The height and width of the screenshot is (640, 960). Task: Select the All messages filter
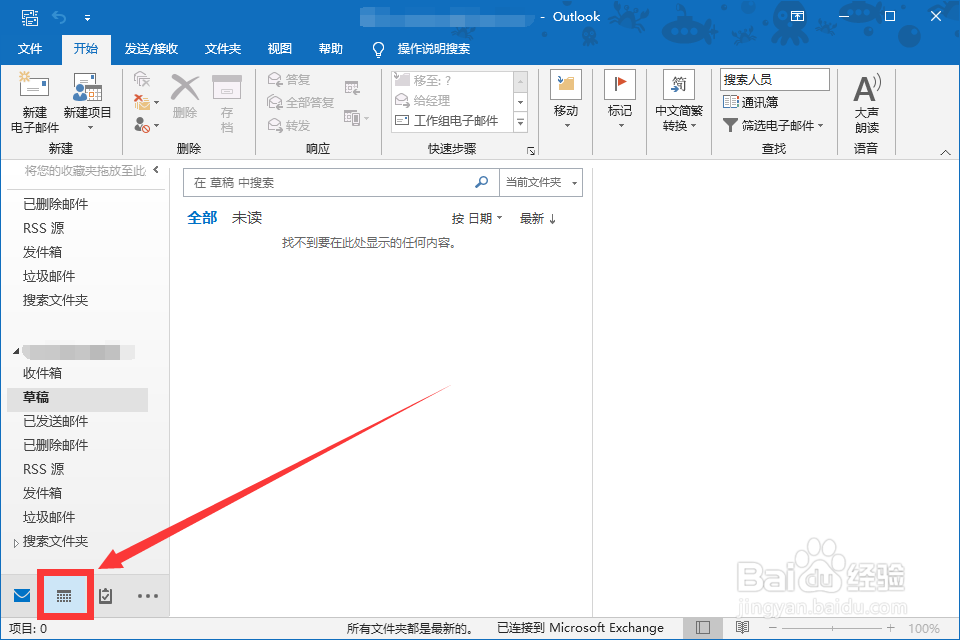pos(202,218)
